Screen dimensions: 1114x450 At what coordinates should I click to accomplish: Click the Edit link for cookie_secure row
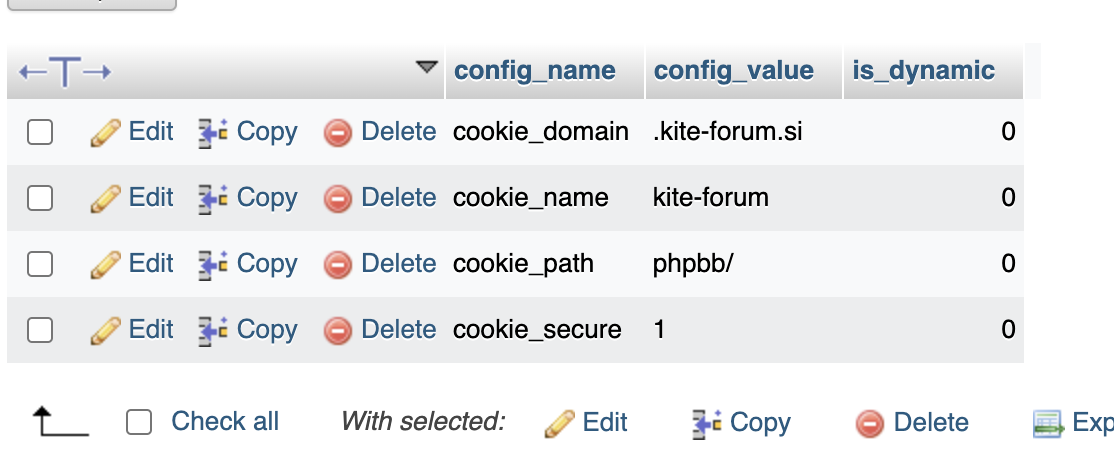point(151,330)
